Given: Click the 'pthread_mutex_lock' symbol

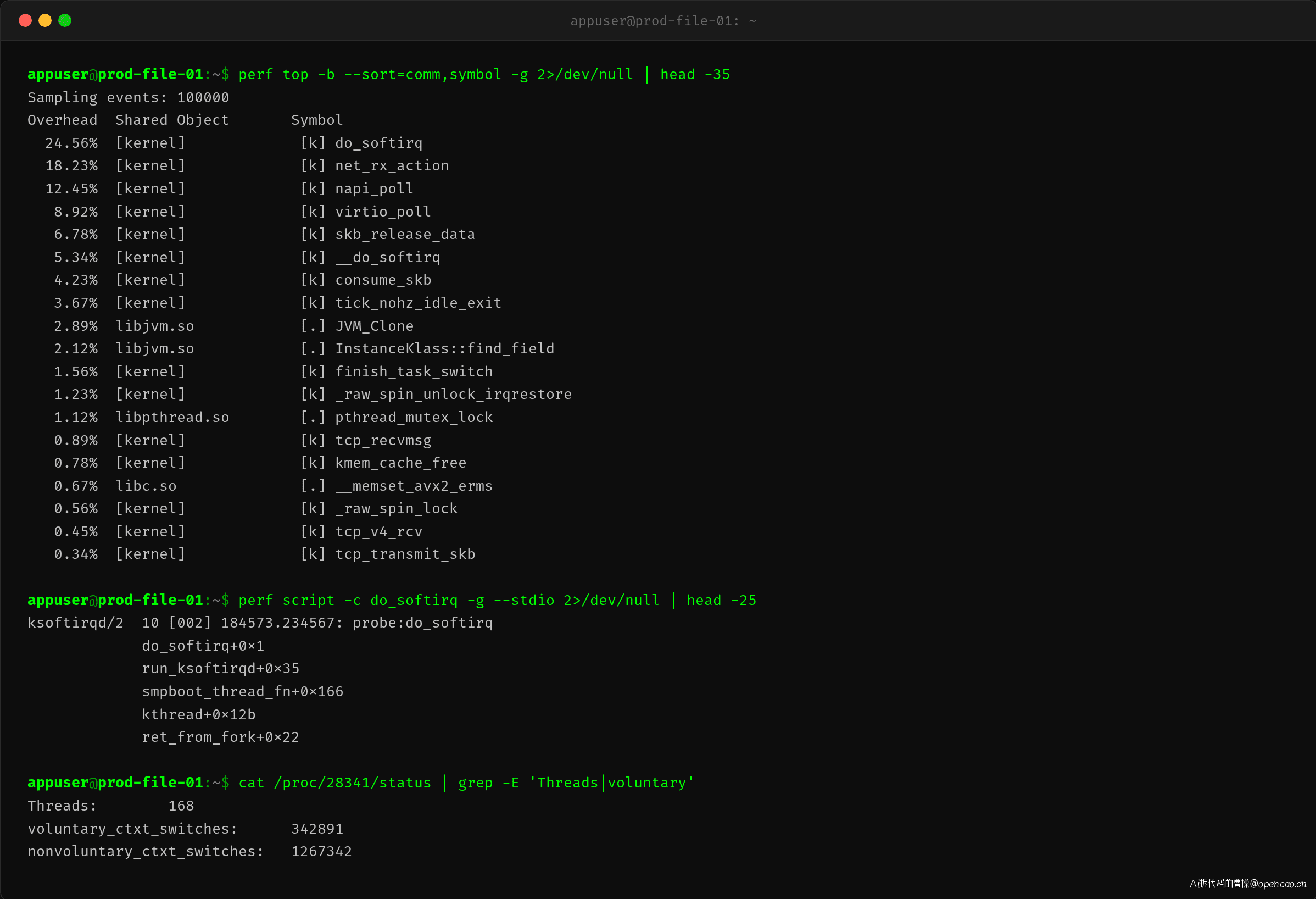Looking at the screenshot, I should tap(414, 417).
